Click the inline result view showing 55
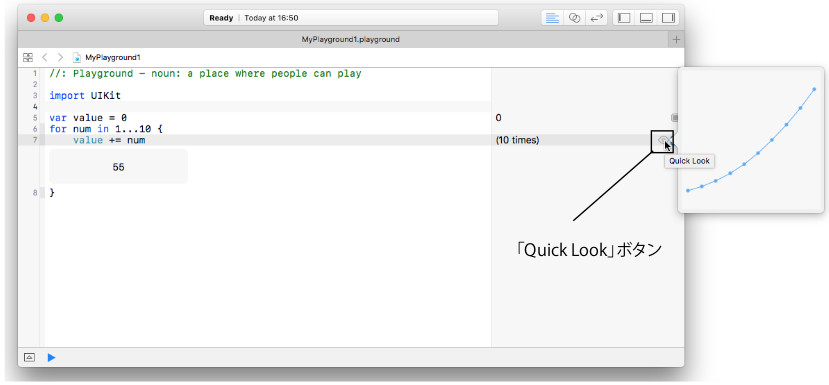829x385 pixels. click(118, 167)
